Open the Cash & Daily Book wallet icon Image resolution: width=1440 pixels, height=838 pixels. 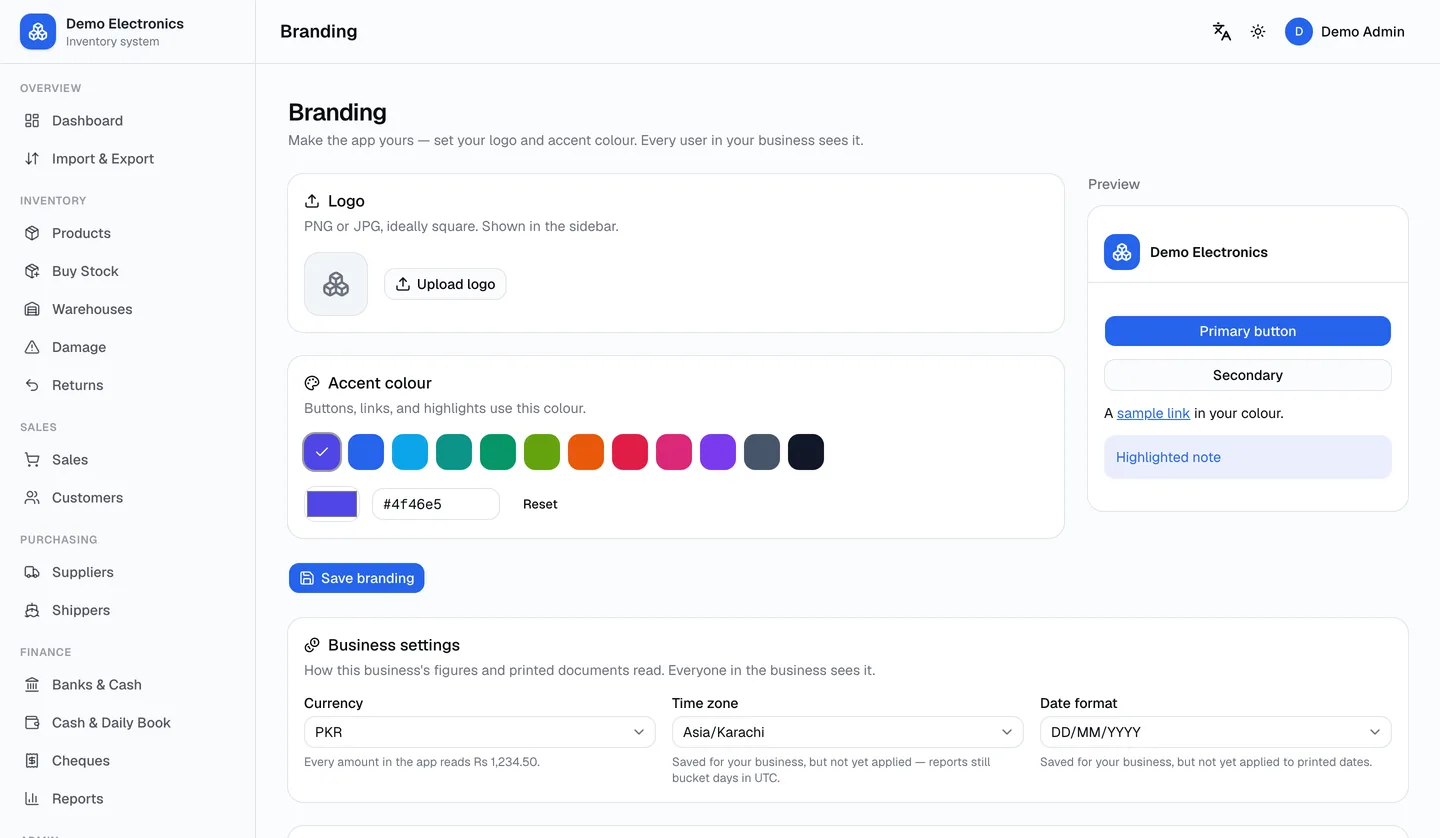[32, 723]
